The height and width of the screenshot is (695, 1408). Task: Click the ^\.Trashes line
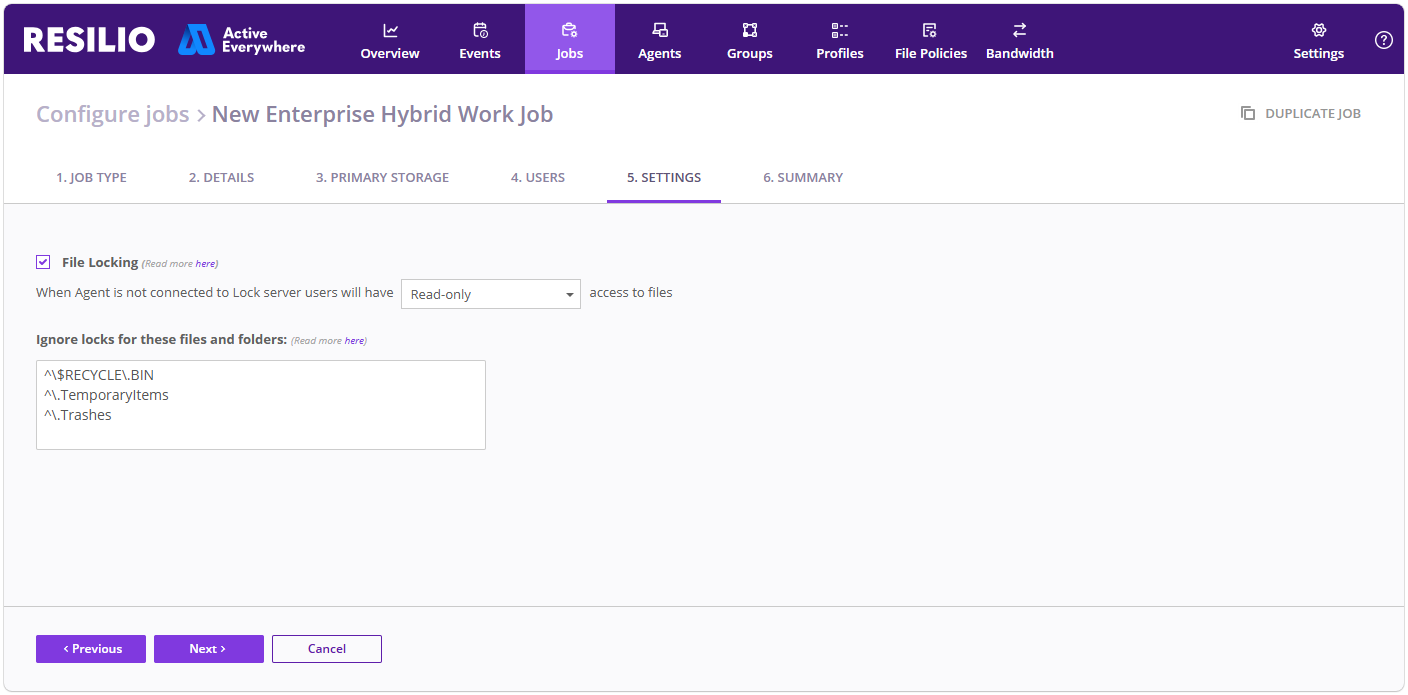[78, 415]
